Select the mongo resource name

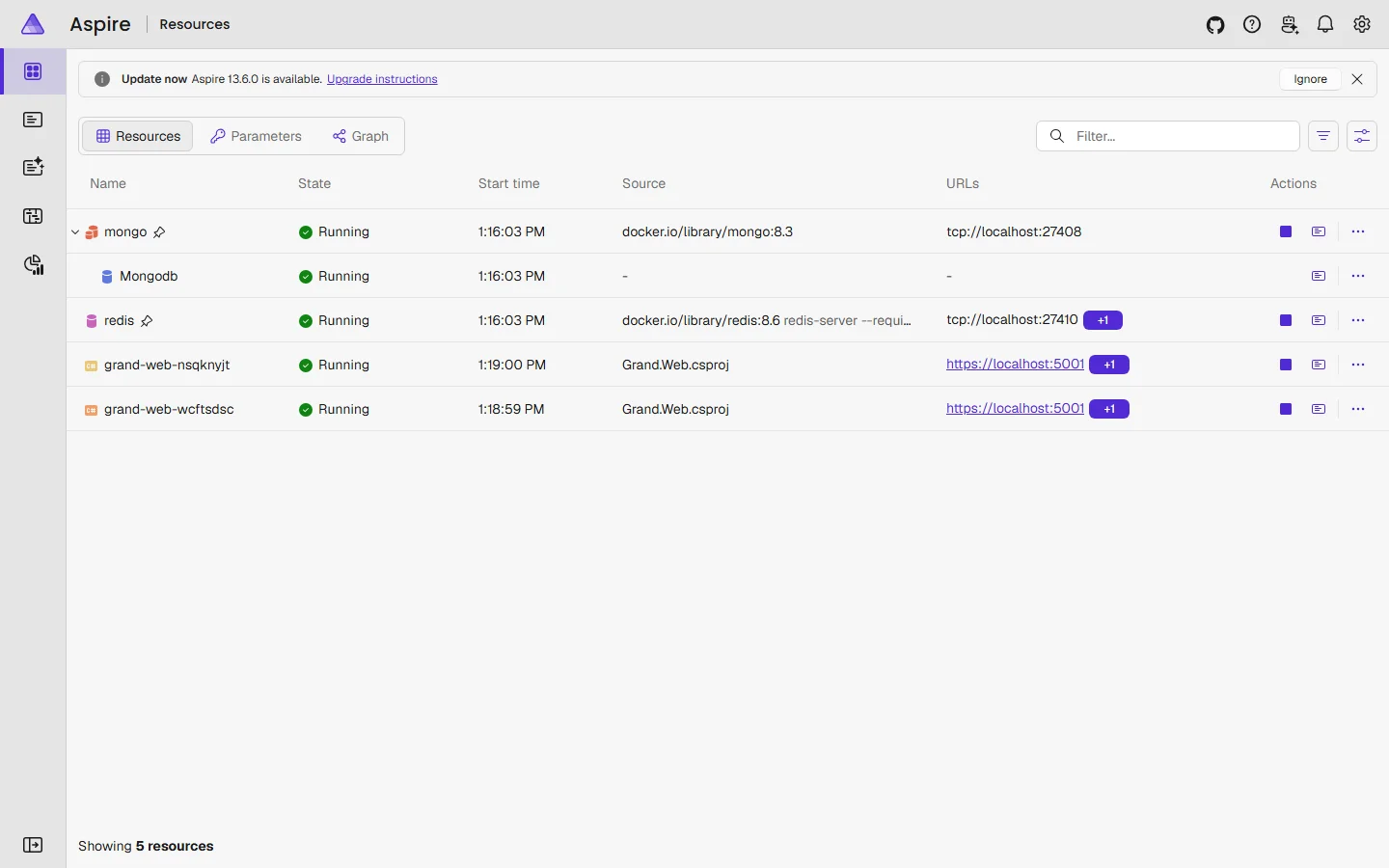click(x=125, y=231)
